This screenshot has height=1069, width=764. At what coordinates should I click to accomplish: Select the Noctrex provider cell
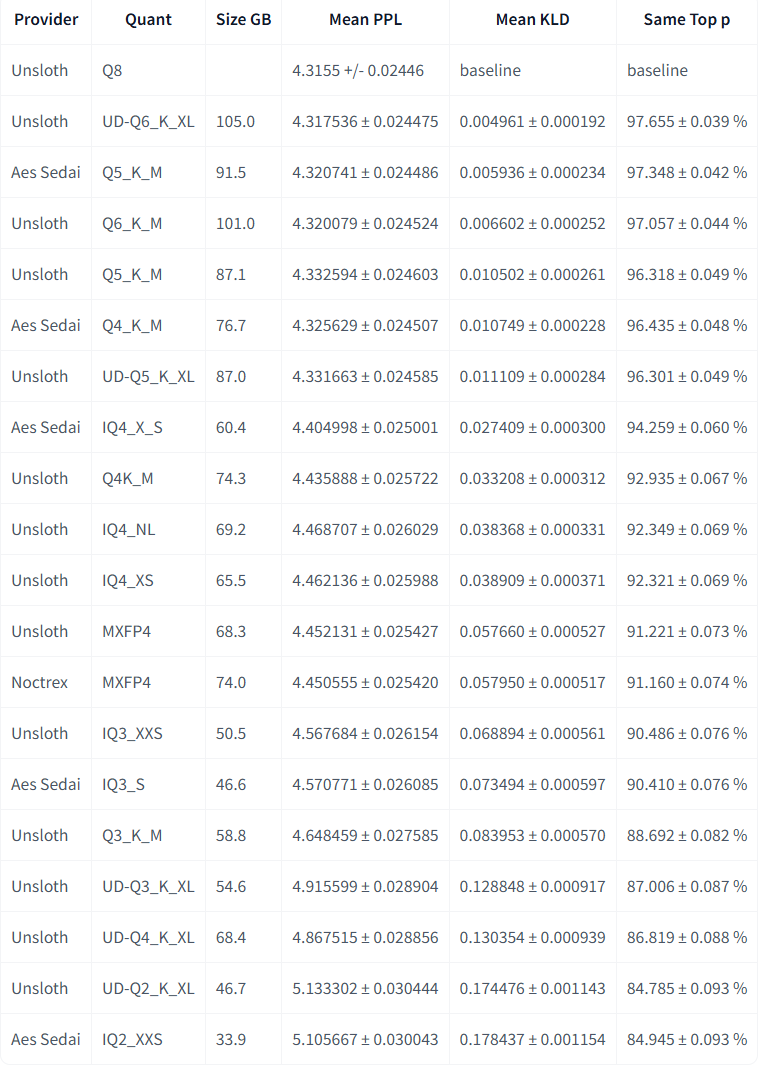[40, 683]
